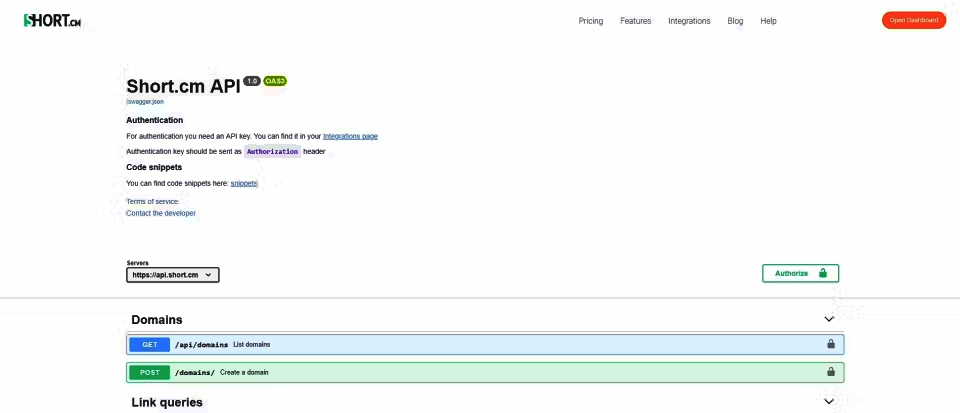The image size is (960, 413).
Task: Open the Pricing menu item
Action: (591, 21)
